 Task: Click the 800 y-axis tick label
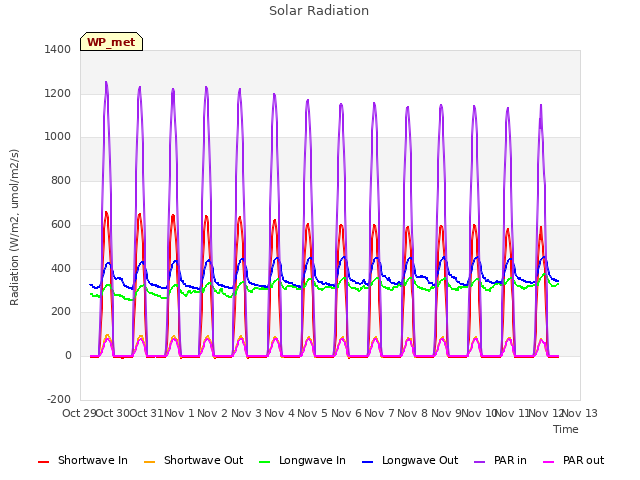click(61, 180)
